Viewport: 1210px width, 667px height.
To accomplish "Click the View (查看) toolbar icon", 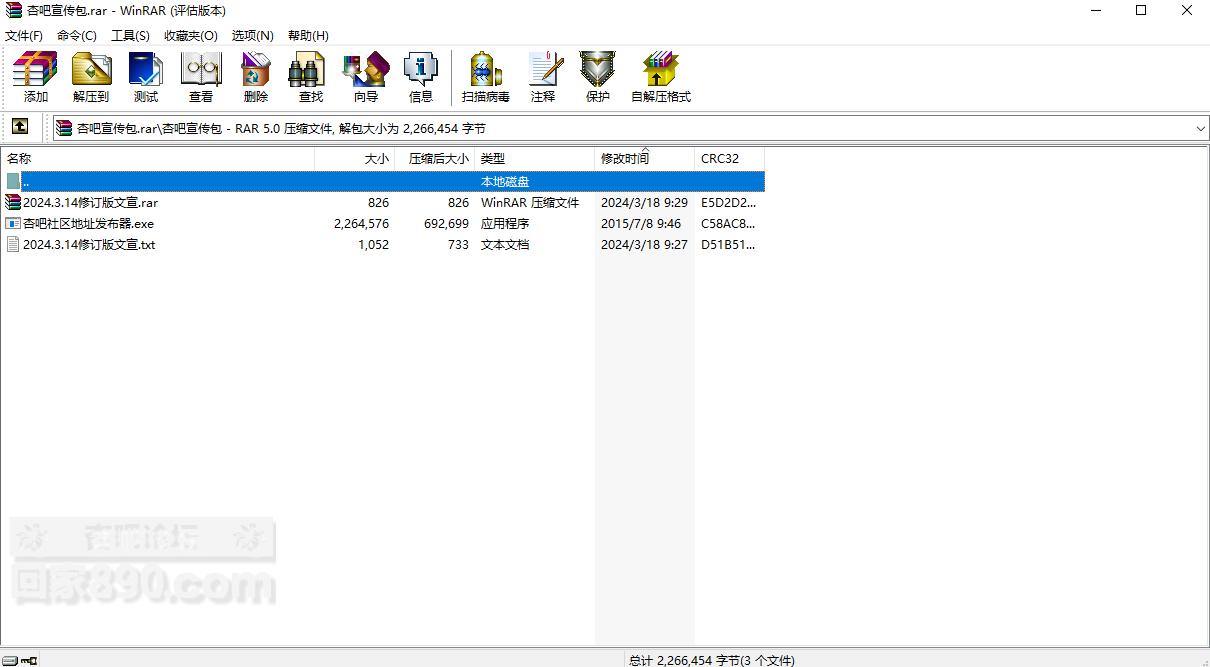I will click(201, 78).
